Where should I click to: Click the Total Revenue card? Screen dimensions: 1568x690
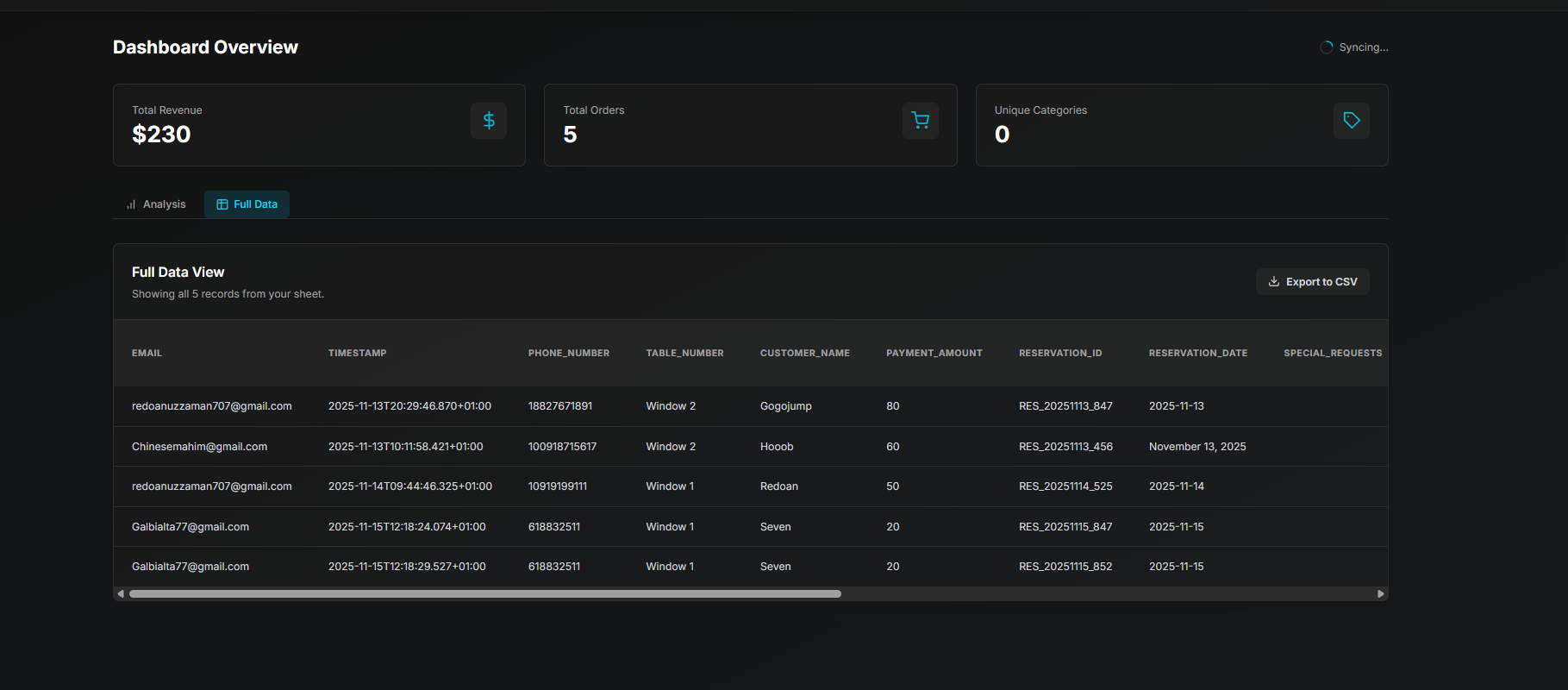coord(319,125)
